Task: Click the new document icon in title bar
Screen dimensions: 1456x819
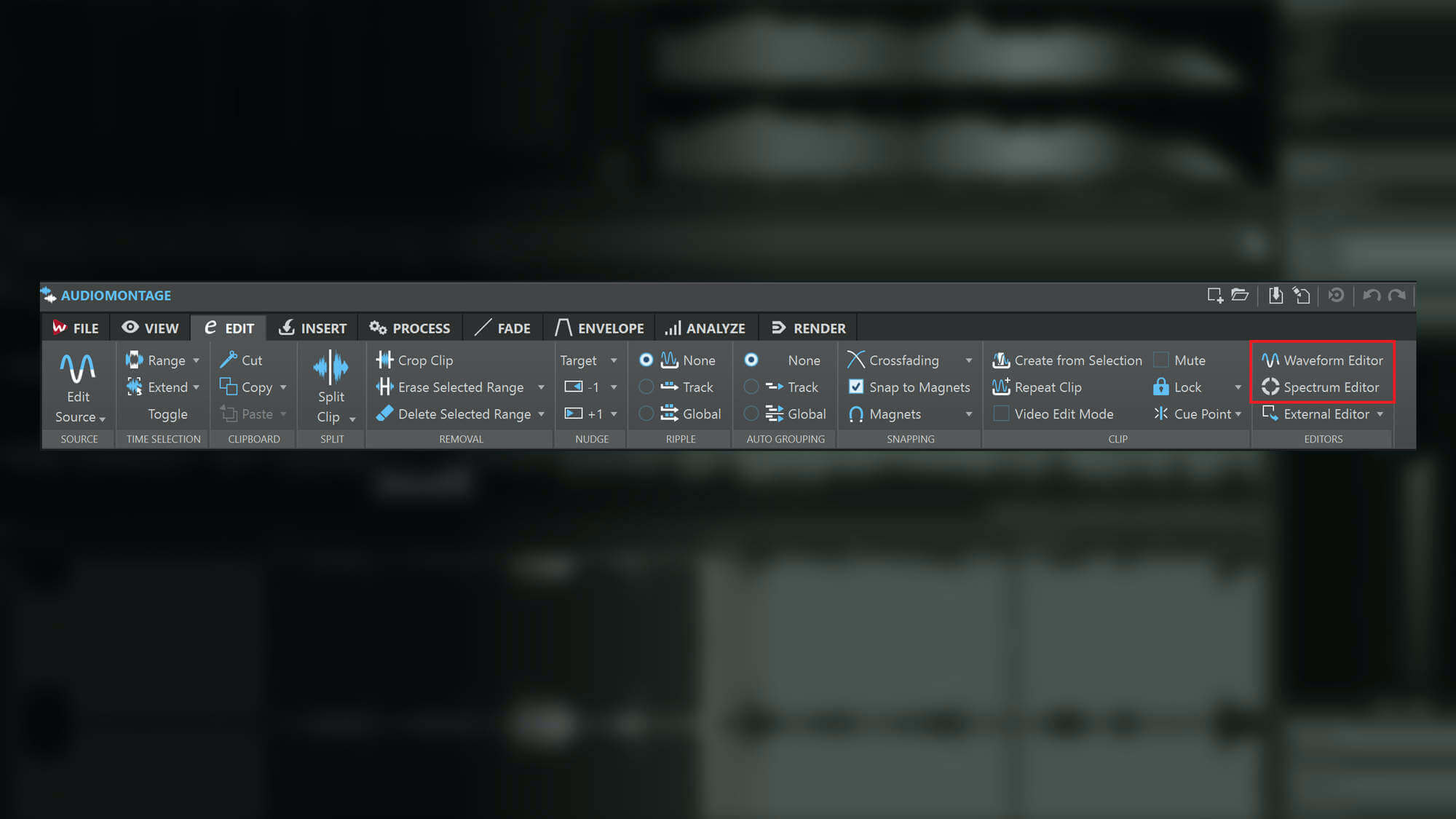Action: (1214, 295)
